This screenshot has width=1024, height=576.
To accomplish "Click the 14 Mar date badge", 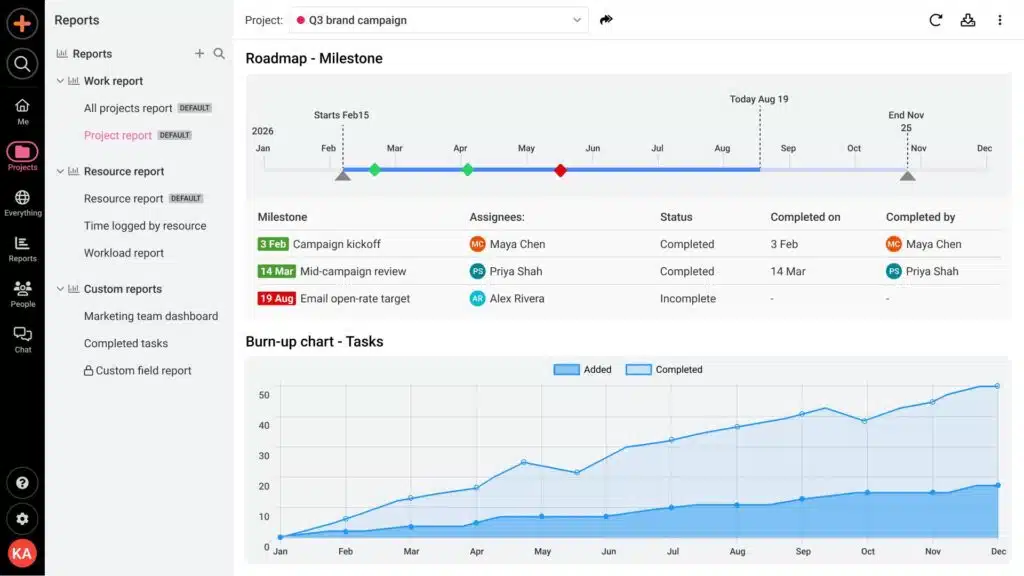I will [276, 271].
